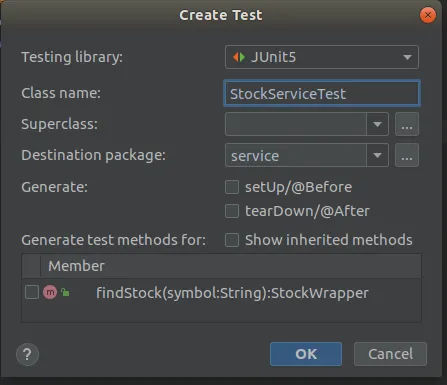Toggle Show inherited methods checkbox
The height and width of the screenshot is (385, 447).
pyautogui.click(x=232, y=240)
